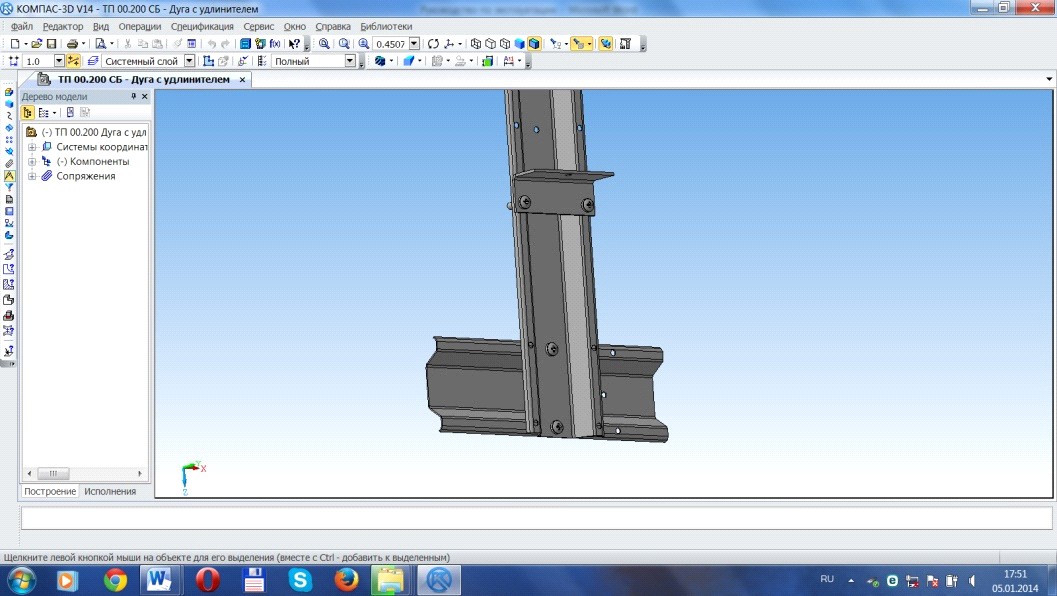Expand the Сопряжения tree node
Screen dimensions: 1057x596
click(32, 176)
